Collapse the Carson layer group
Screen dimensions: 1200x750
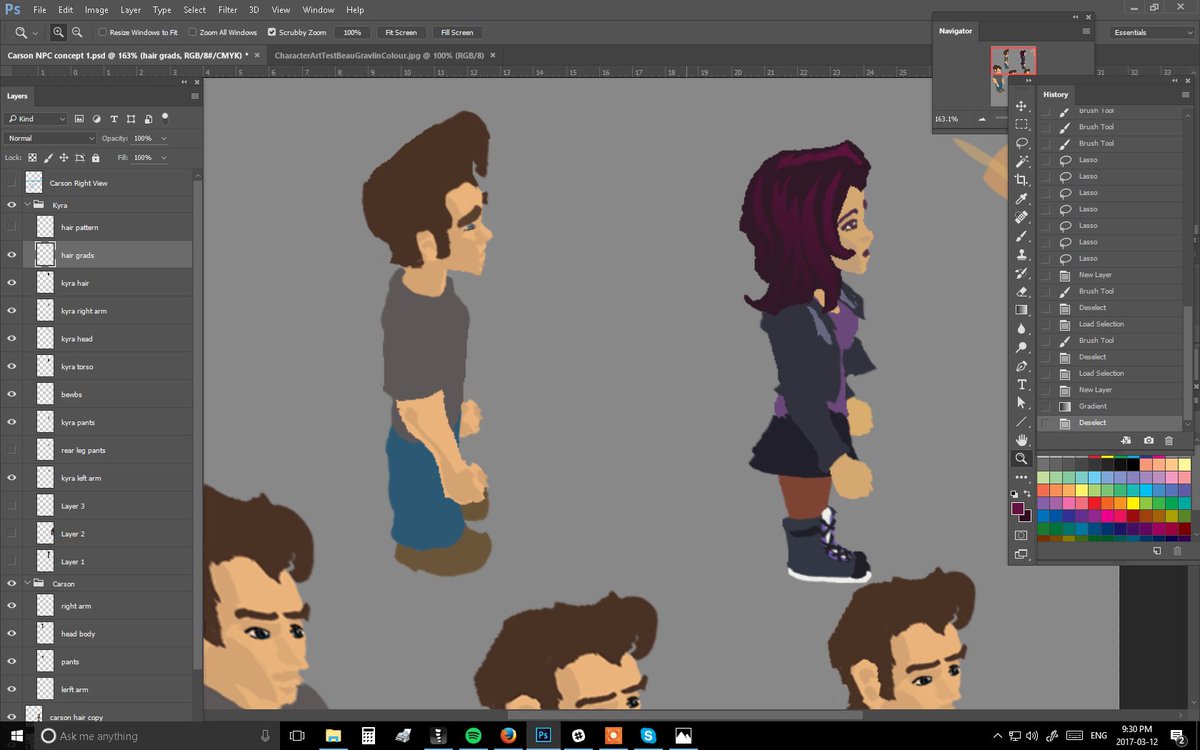pyautogui.click(x=27, y=583)
